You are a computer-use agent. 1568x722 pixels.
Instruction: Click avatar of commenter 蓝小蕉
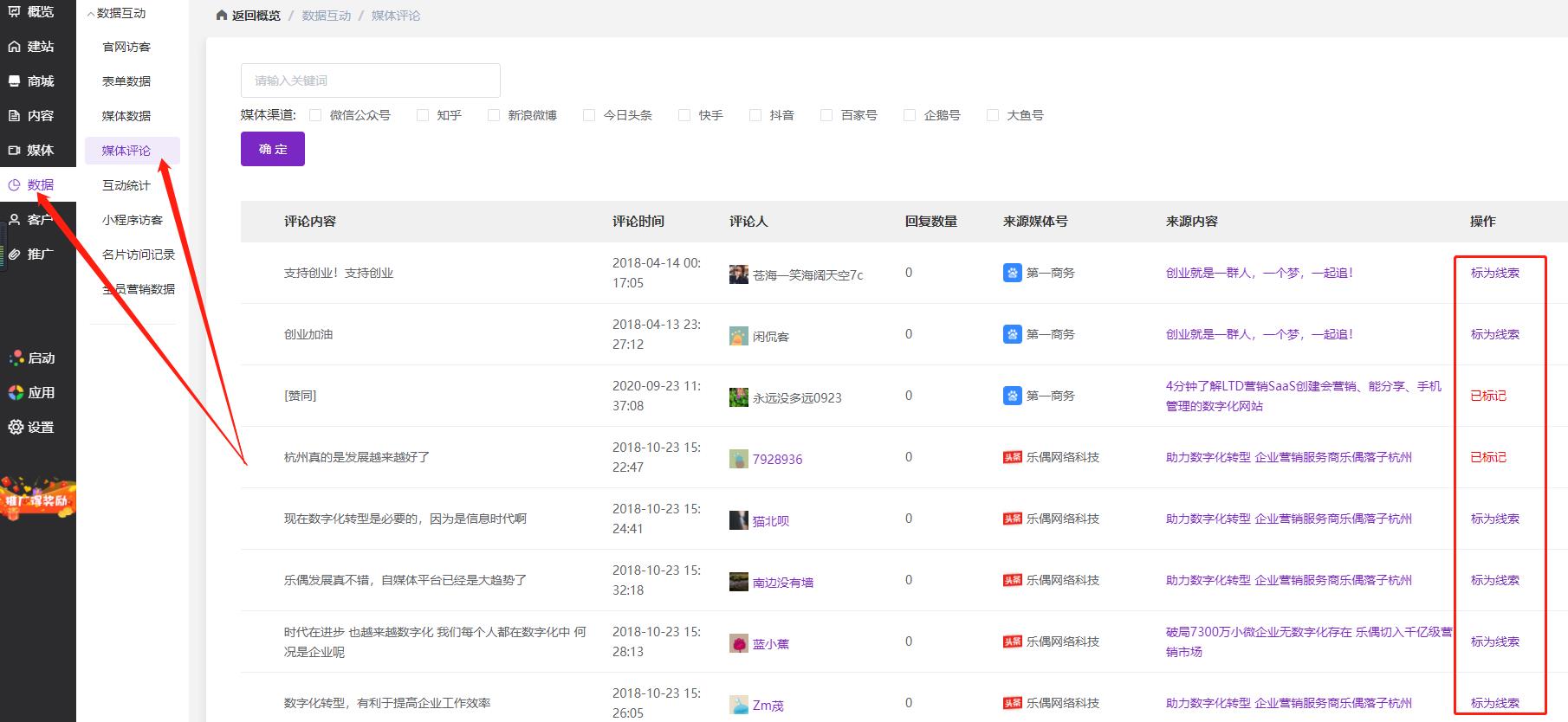(x=739, y=643)
